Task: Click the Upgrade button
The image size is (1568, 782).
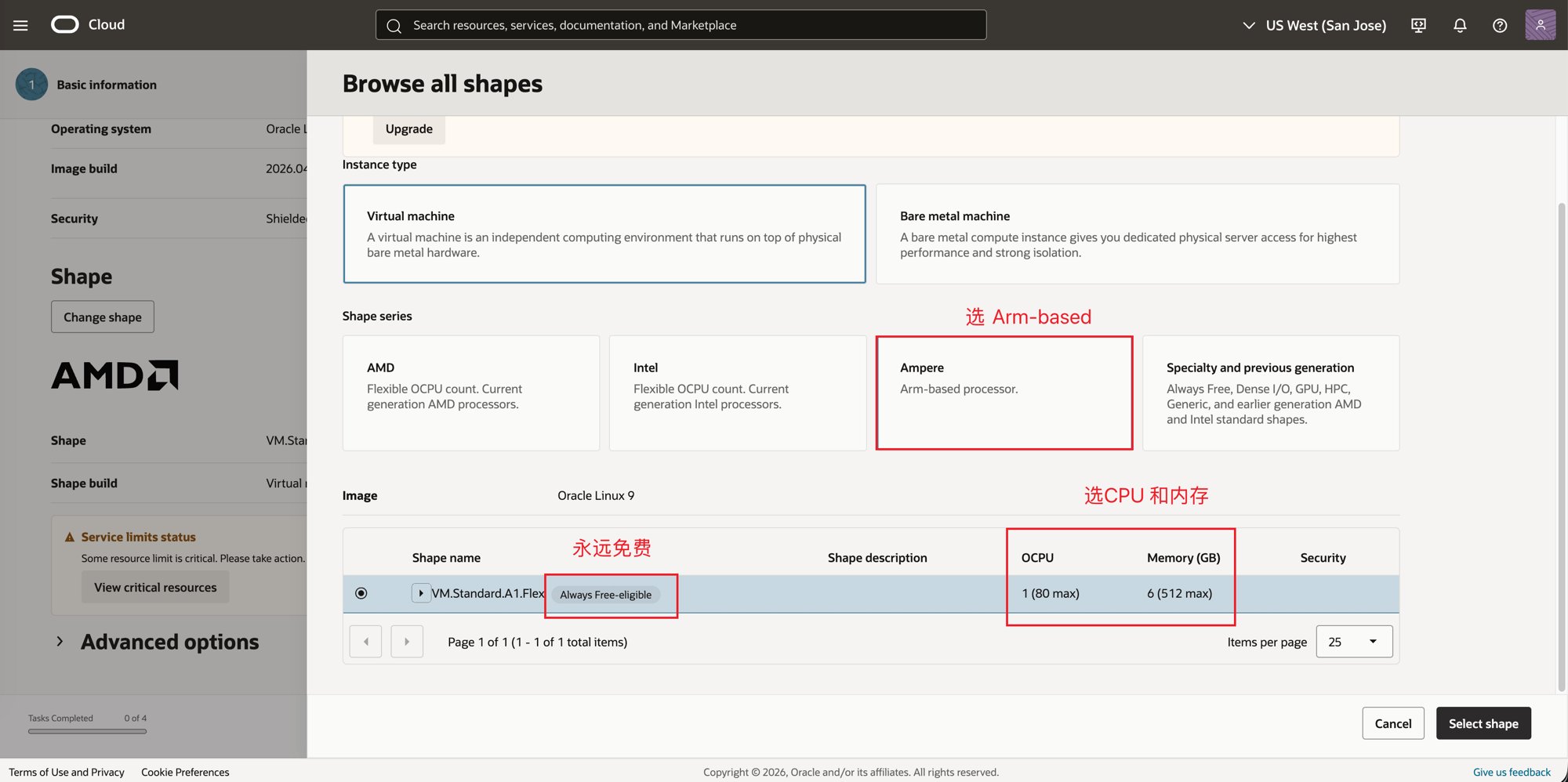Action: [409, 129]
